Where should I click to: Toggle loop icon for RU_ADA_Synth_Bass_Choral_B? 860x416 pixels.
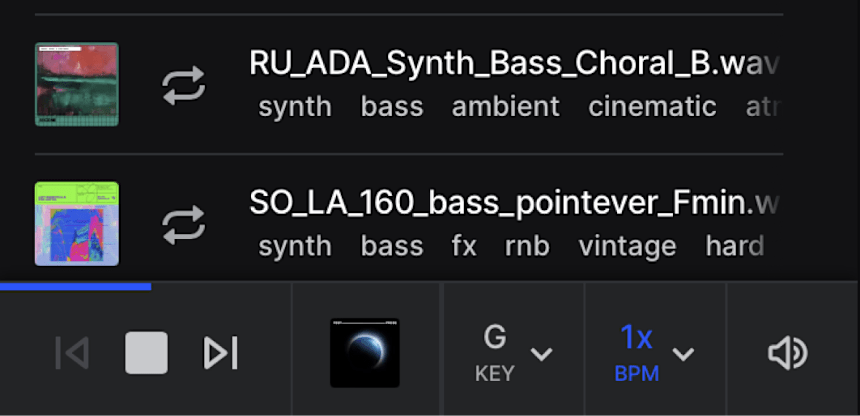[183, 85]
